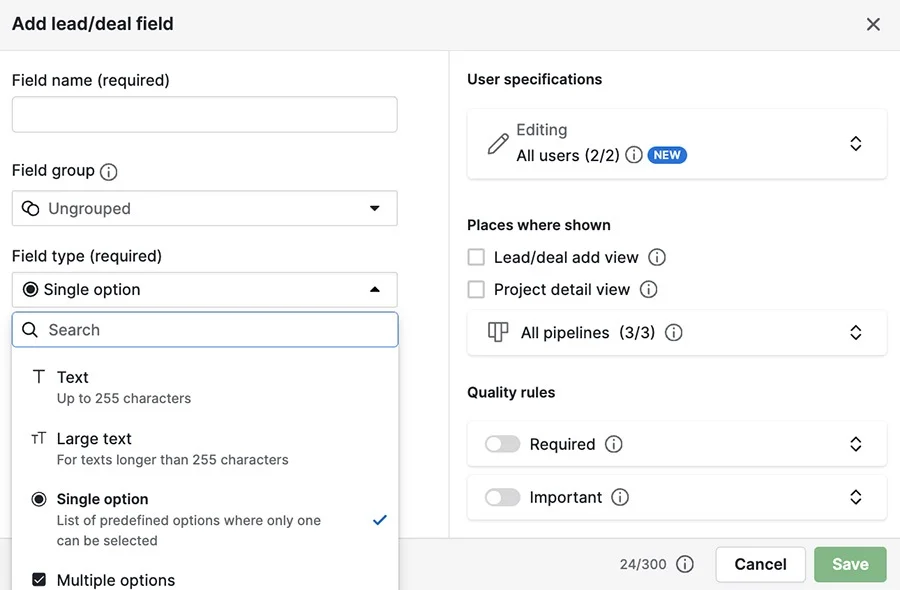This screenshot has width=900, height=590.
Task: Expand the All pipelines selector
Action: [x=855, y=333]
